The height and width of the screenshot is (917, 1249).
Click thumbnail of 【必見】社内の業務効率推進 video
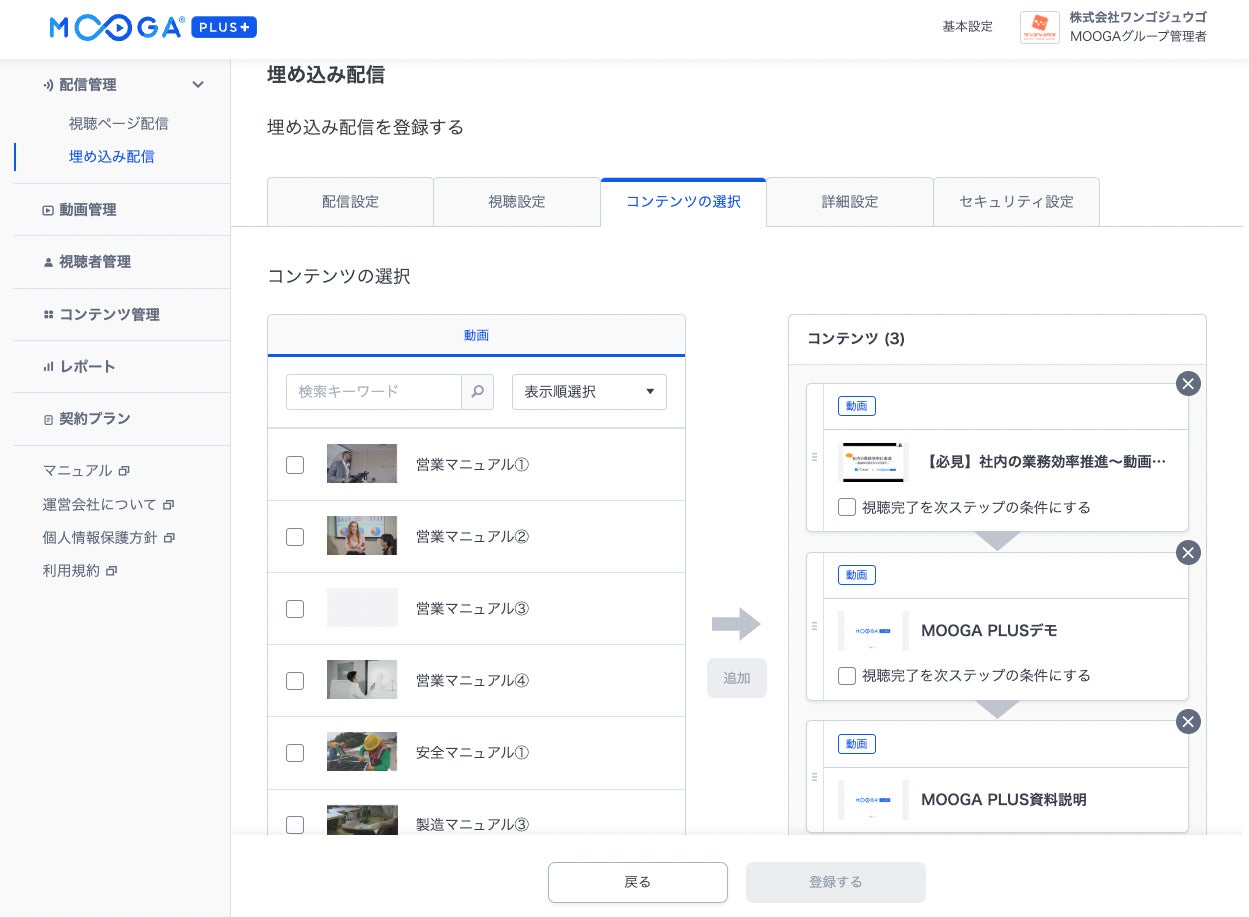click(873, 462)
